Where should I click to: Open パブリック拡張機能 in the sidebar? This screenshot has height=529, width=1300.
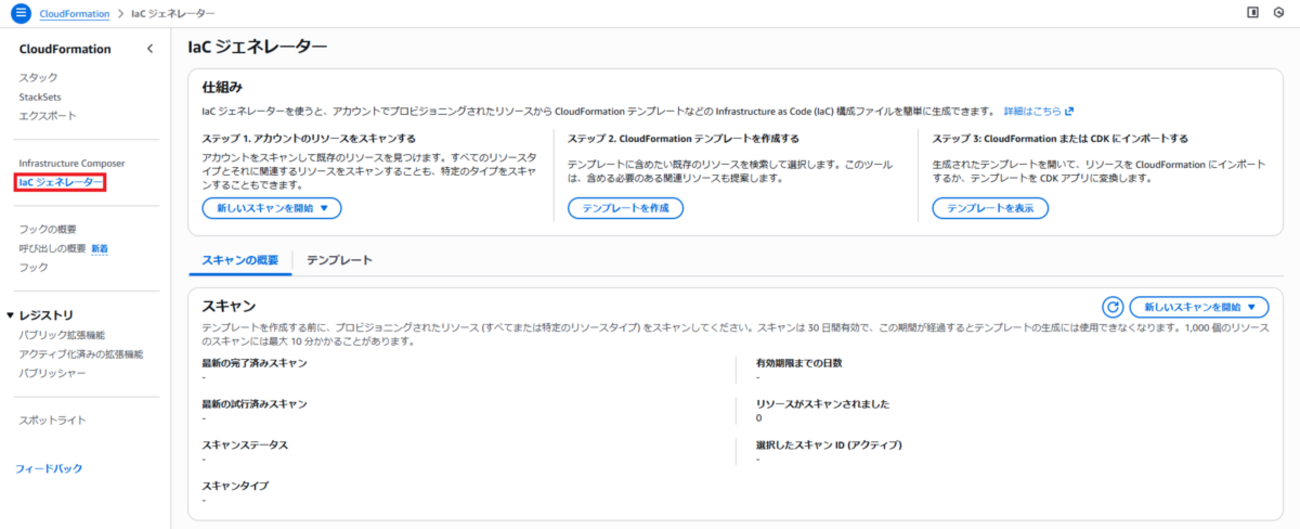tap(61, 335)
